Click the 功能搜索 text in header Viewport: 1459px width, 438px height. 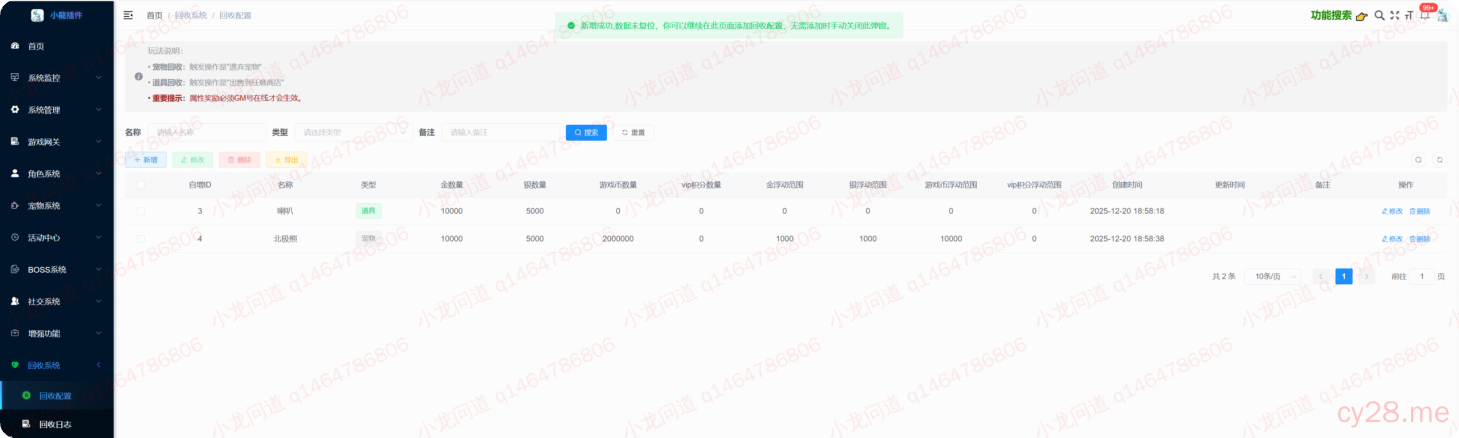click(x=1331, y=15)
